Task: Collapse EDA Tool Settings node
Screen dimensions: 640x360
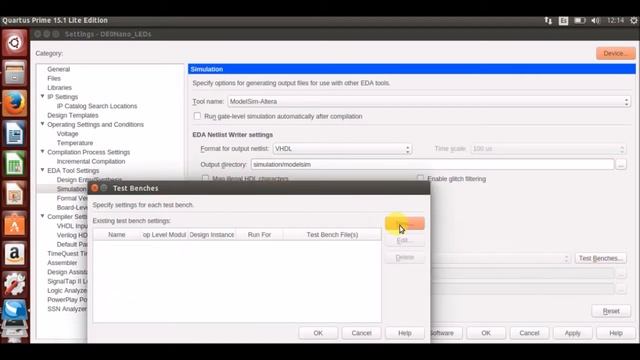Action: pyautogui.click(x=42, y=170)
